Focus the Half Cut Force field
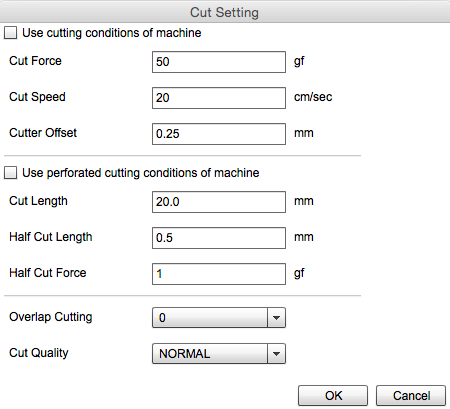 tap(219, 274)
